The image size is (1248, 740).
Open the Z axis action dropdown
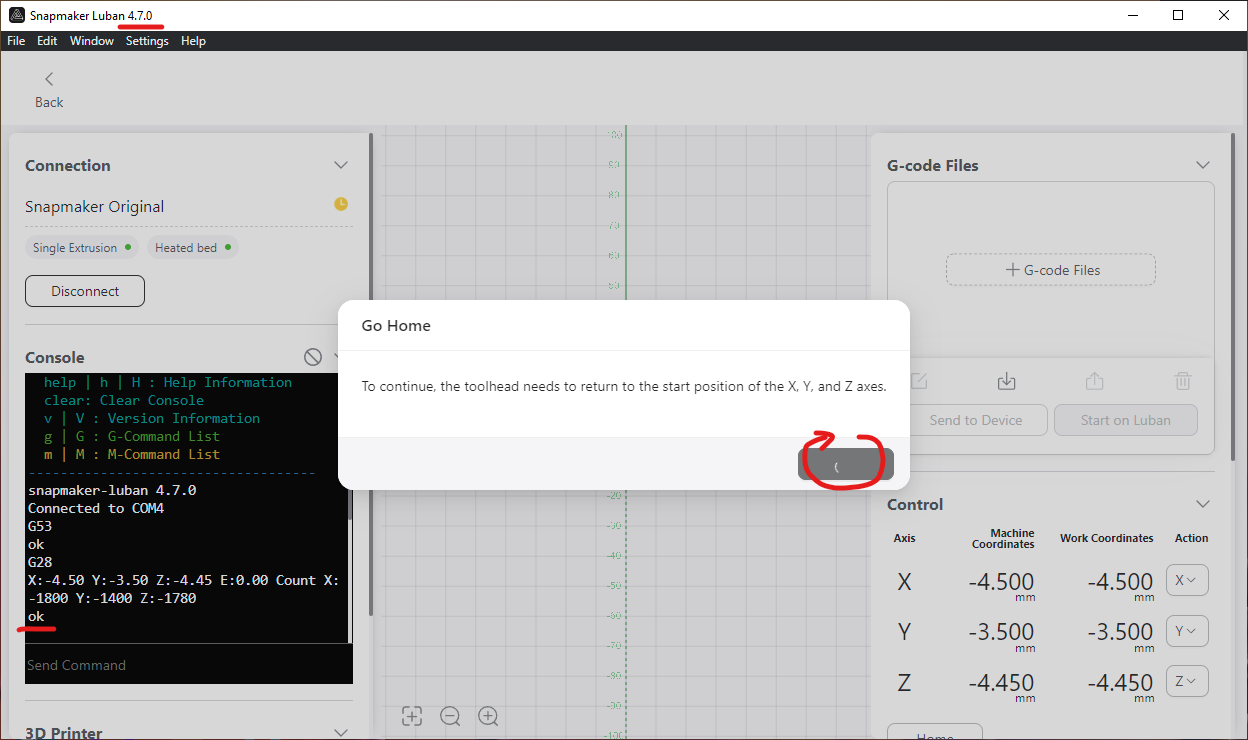[1187, 681]
